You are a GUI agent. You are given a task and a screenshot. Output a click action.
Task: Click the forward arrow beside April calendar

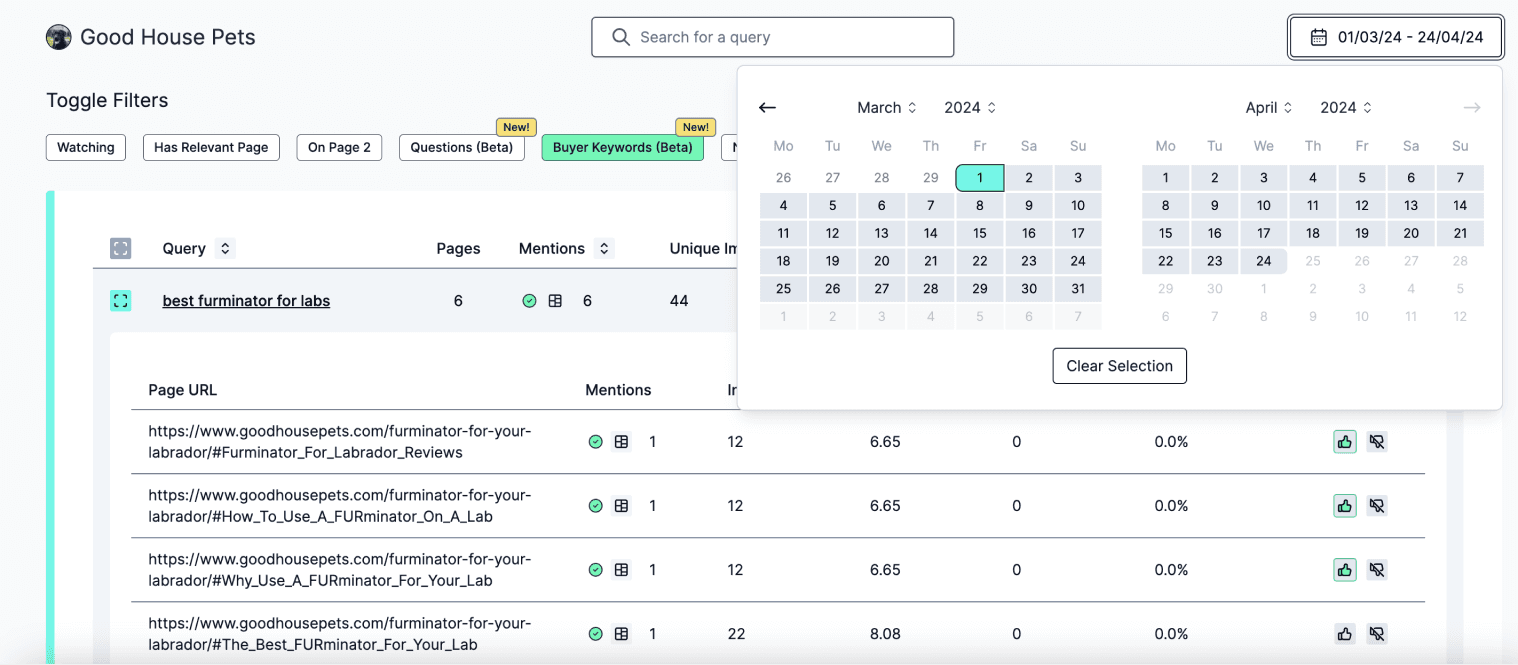(x=1471, y=107)
